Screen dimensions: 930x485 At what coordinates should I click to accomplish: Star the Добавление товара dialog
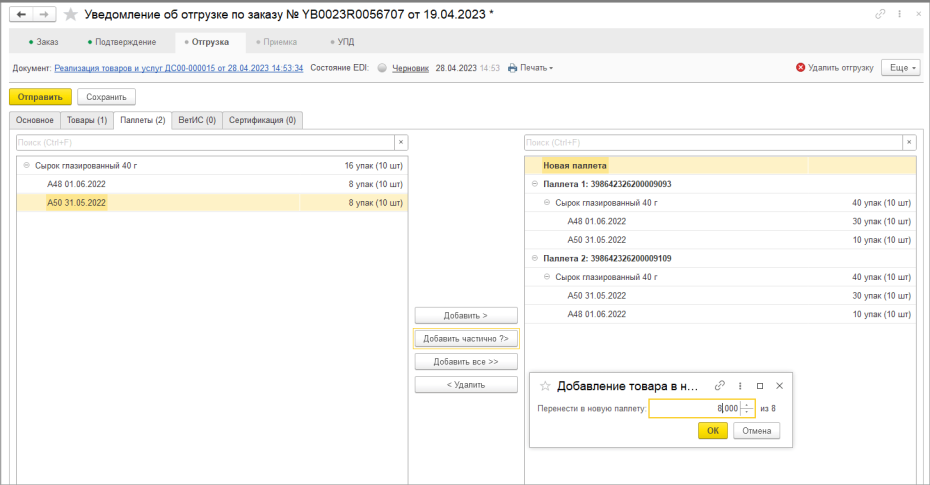544,386
